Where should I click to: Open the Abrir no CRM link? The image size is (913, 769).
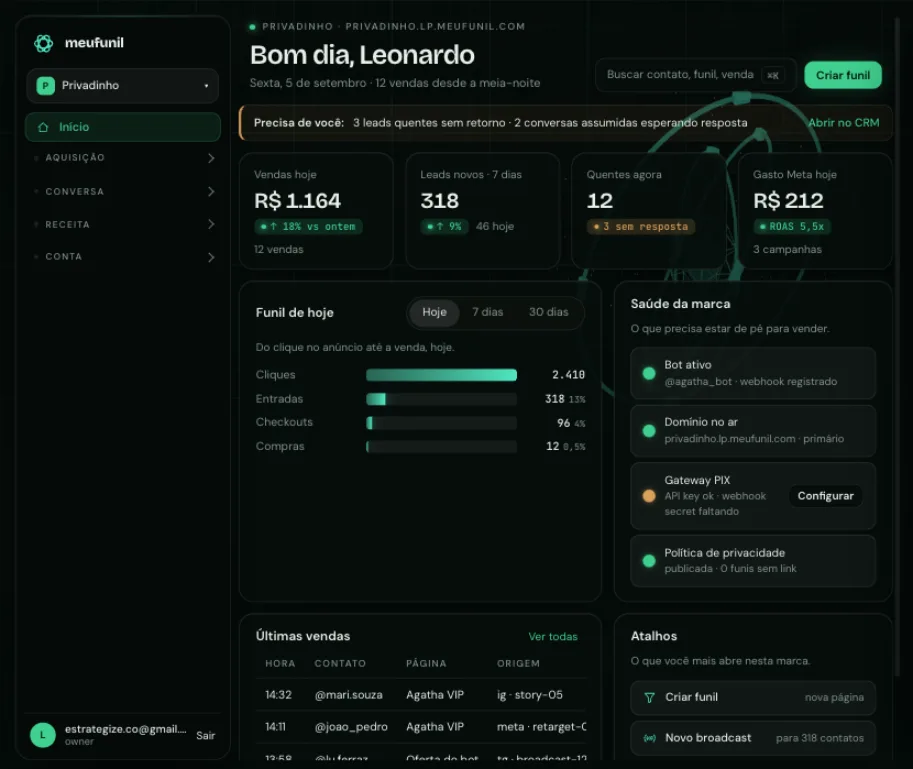point(843,123)
